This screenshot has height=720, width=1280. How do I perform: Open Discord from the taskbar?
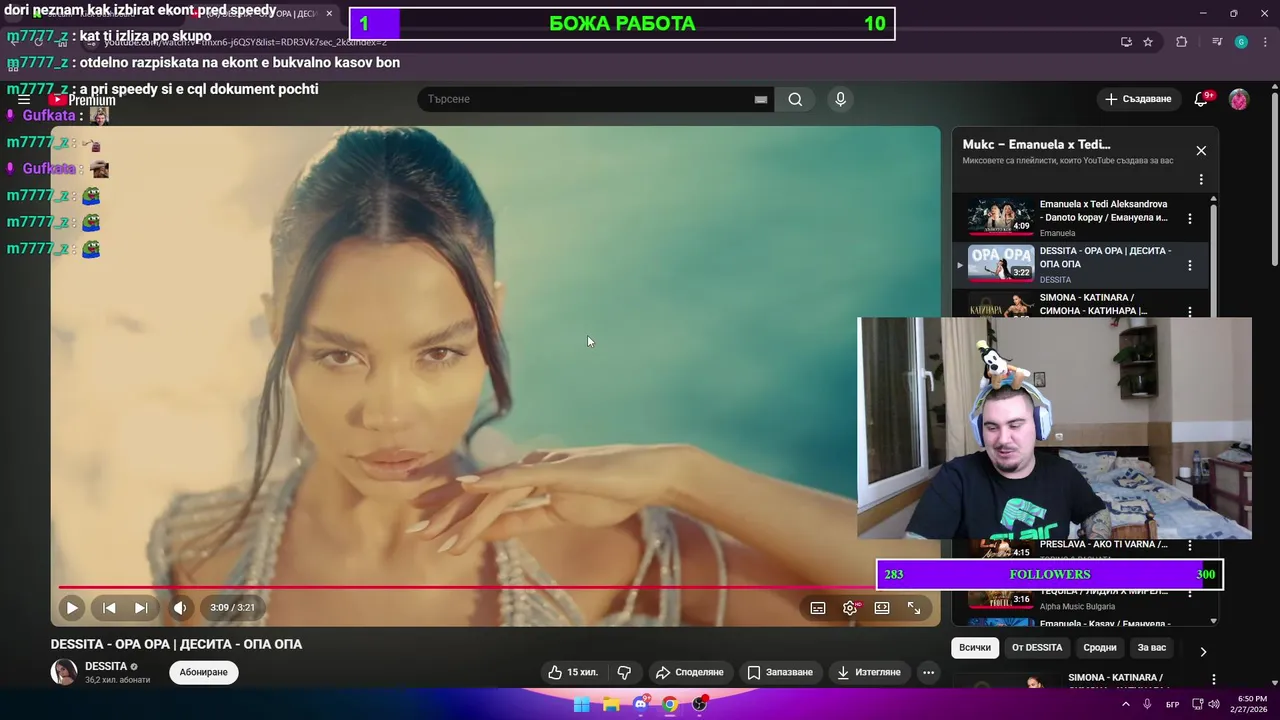tap(641, 704)
